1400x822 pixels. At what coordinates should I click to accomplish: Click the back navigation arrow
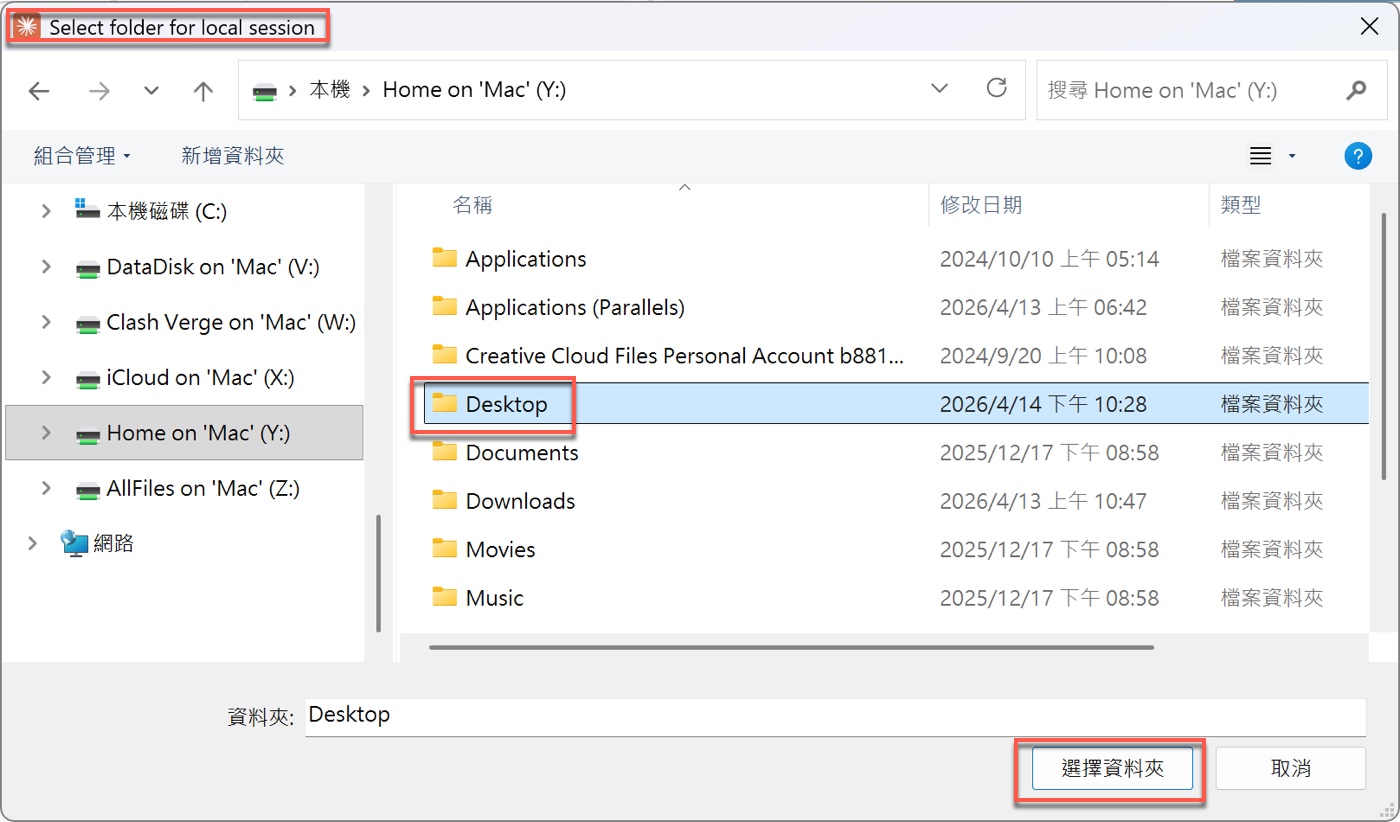tap(39, 91)
